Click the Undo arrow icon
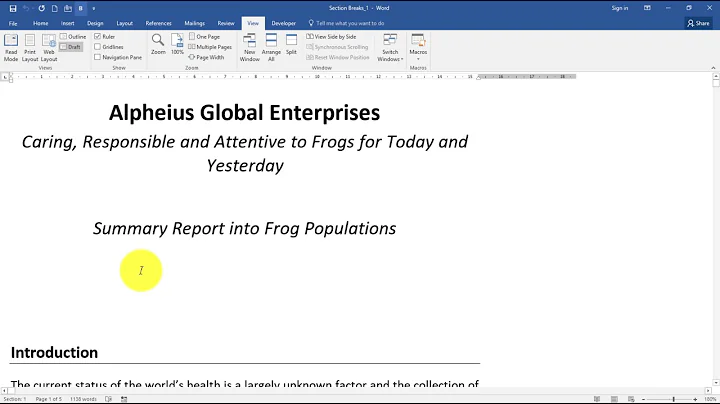The image size is (720, 404). pyautogui.click(x=26, y=8)
